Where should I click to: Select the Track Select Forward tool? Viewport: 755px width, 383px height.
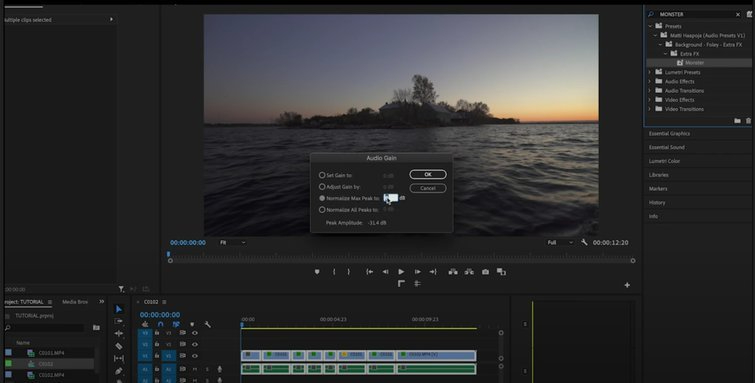click(119, 321)
